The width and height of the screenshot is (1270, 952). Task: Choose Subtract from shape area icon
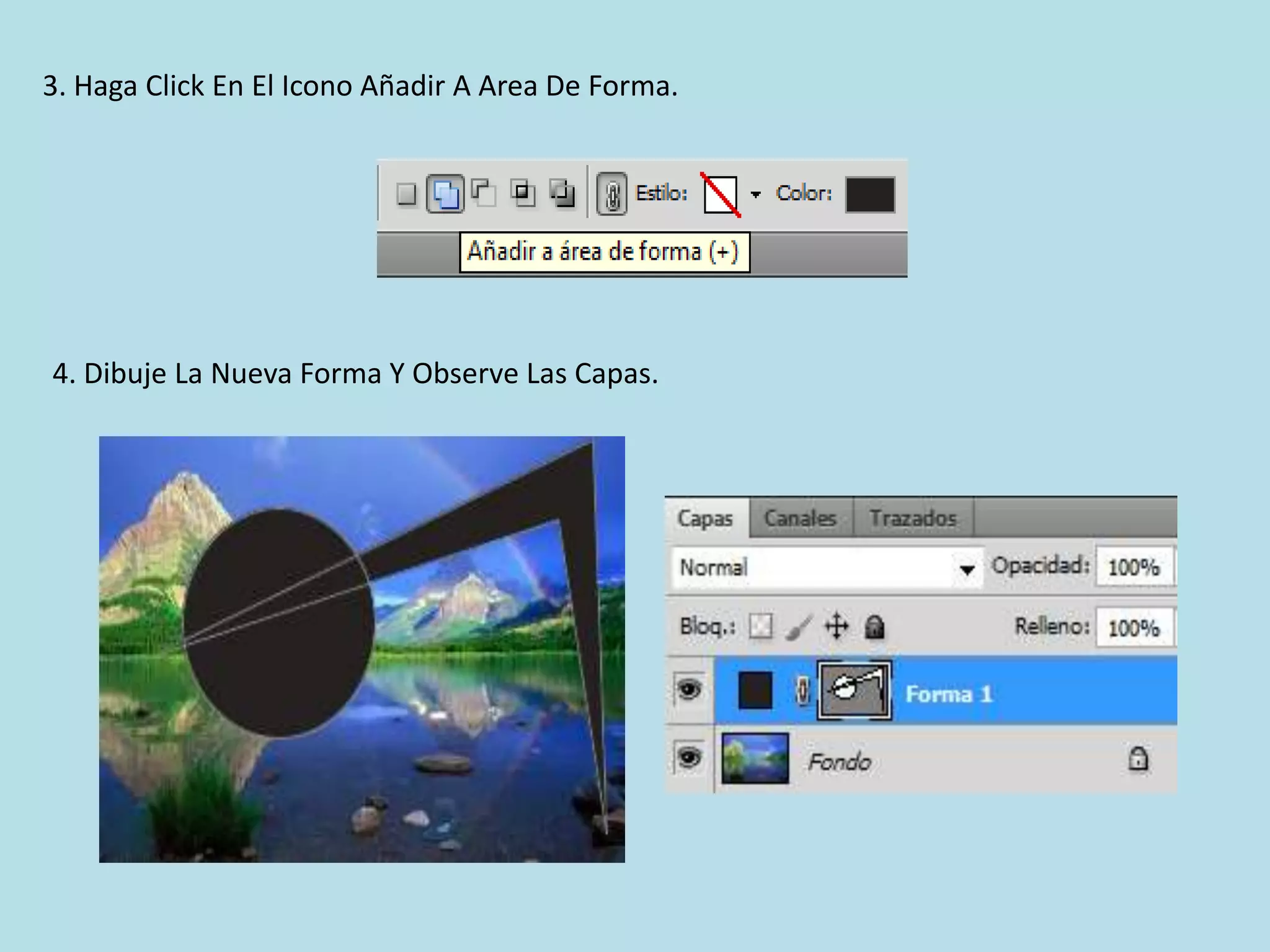coord(483,193)
